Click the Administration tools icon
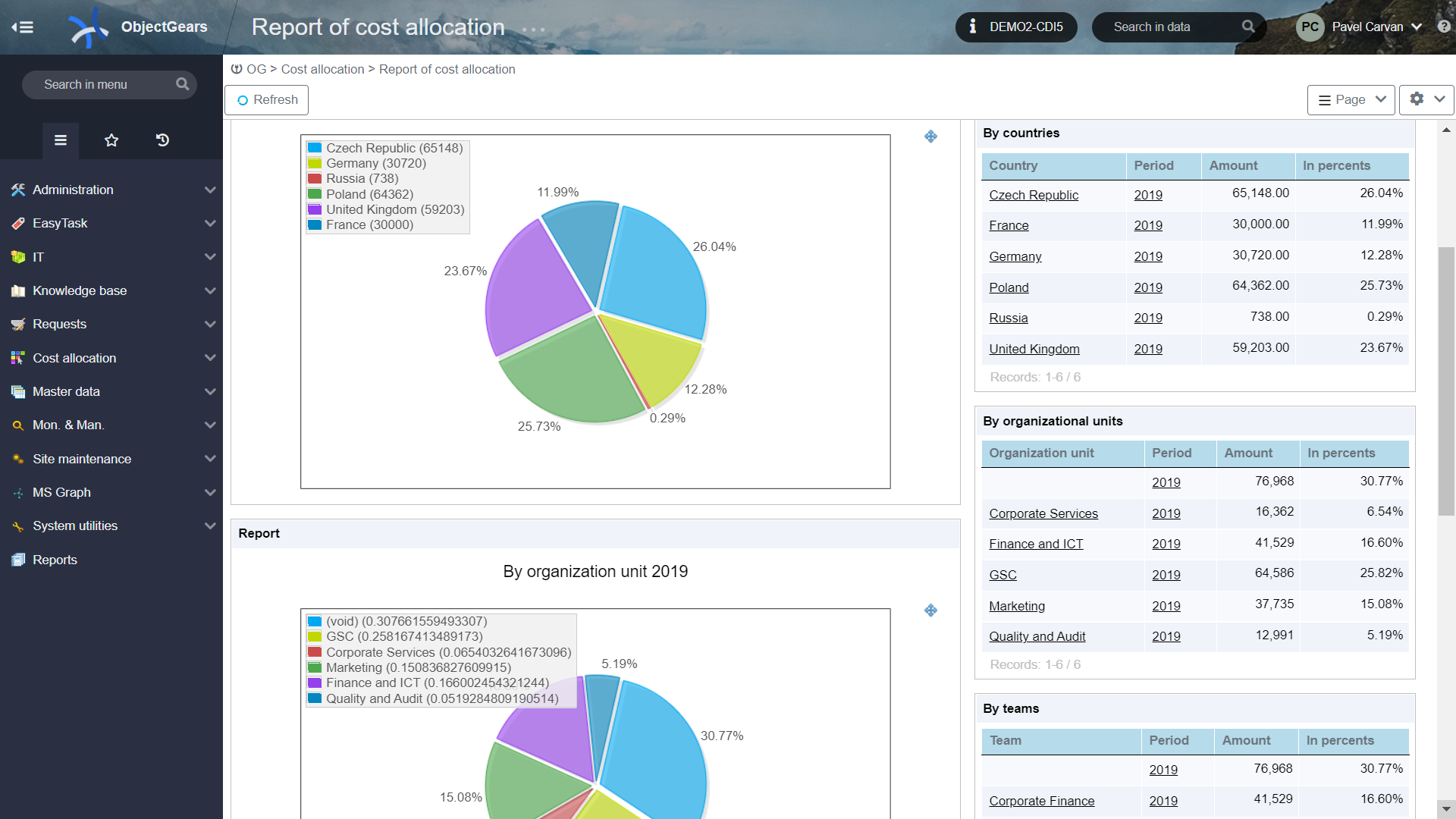Screen dimensions: 1456x819 pos(18,190)
